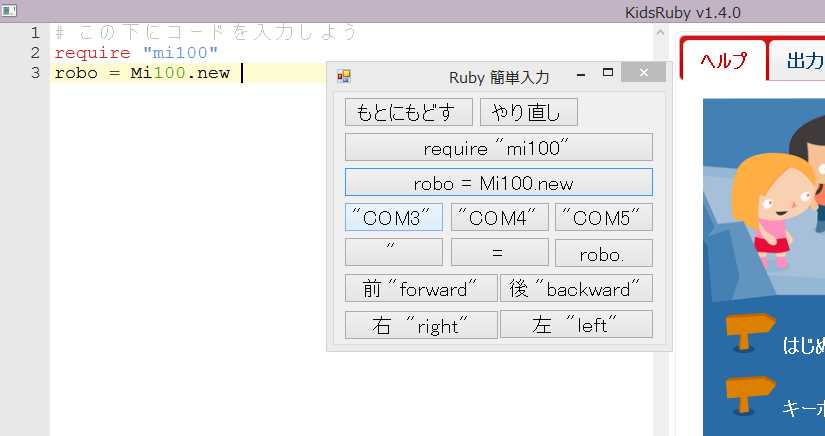The width and height of the screenshot is (825, 436).
Task: Minimize the Ruby 簡単入力 window
Action: [x=581, y=74]
